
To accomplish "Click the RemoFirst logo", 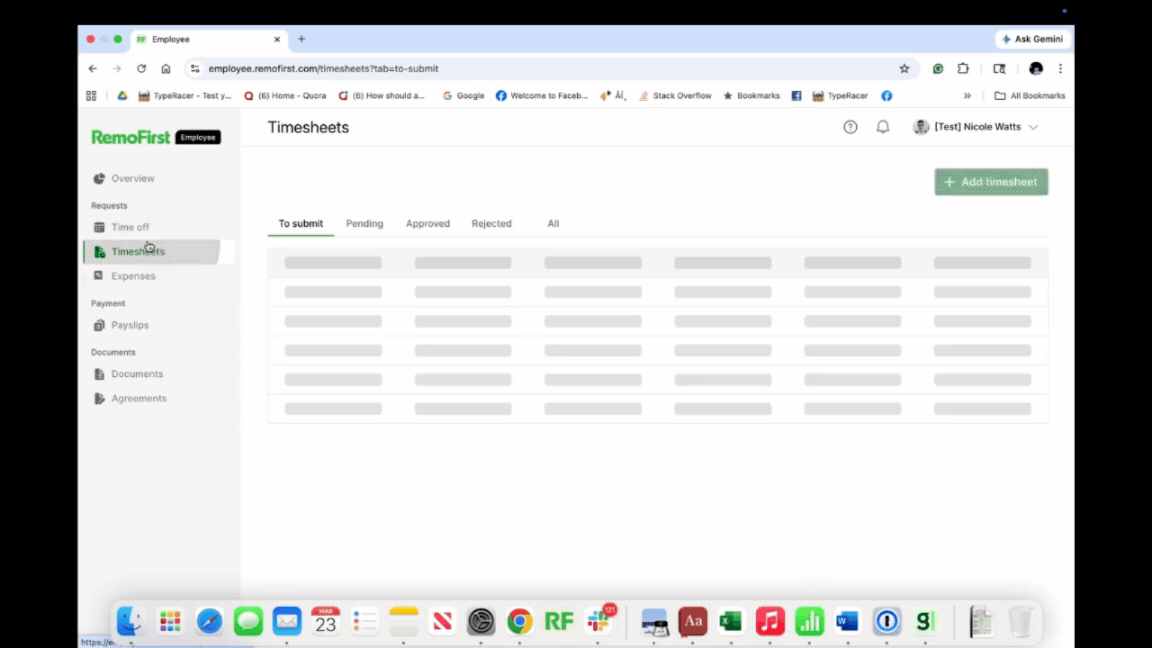I will (x=131, y=136).
